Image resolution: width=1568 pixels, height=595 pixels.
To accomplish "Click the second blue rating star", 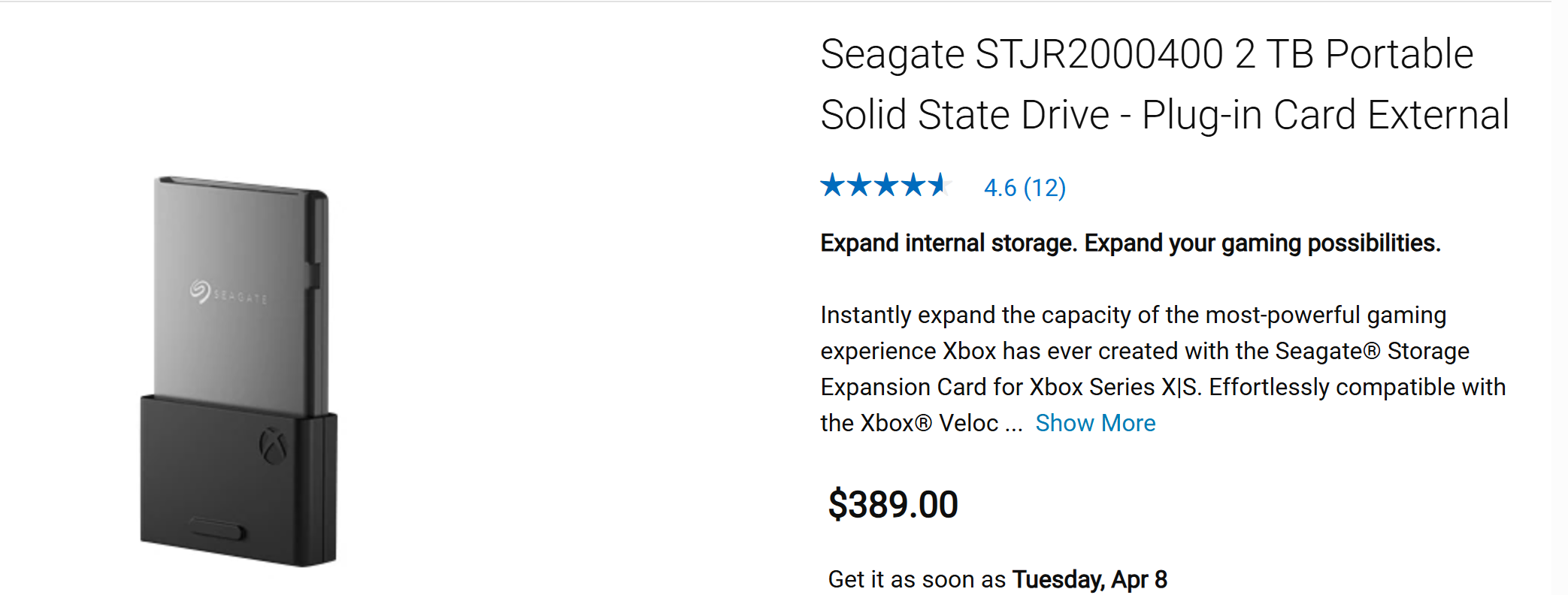I will [859, 185].
